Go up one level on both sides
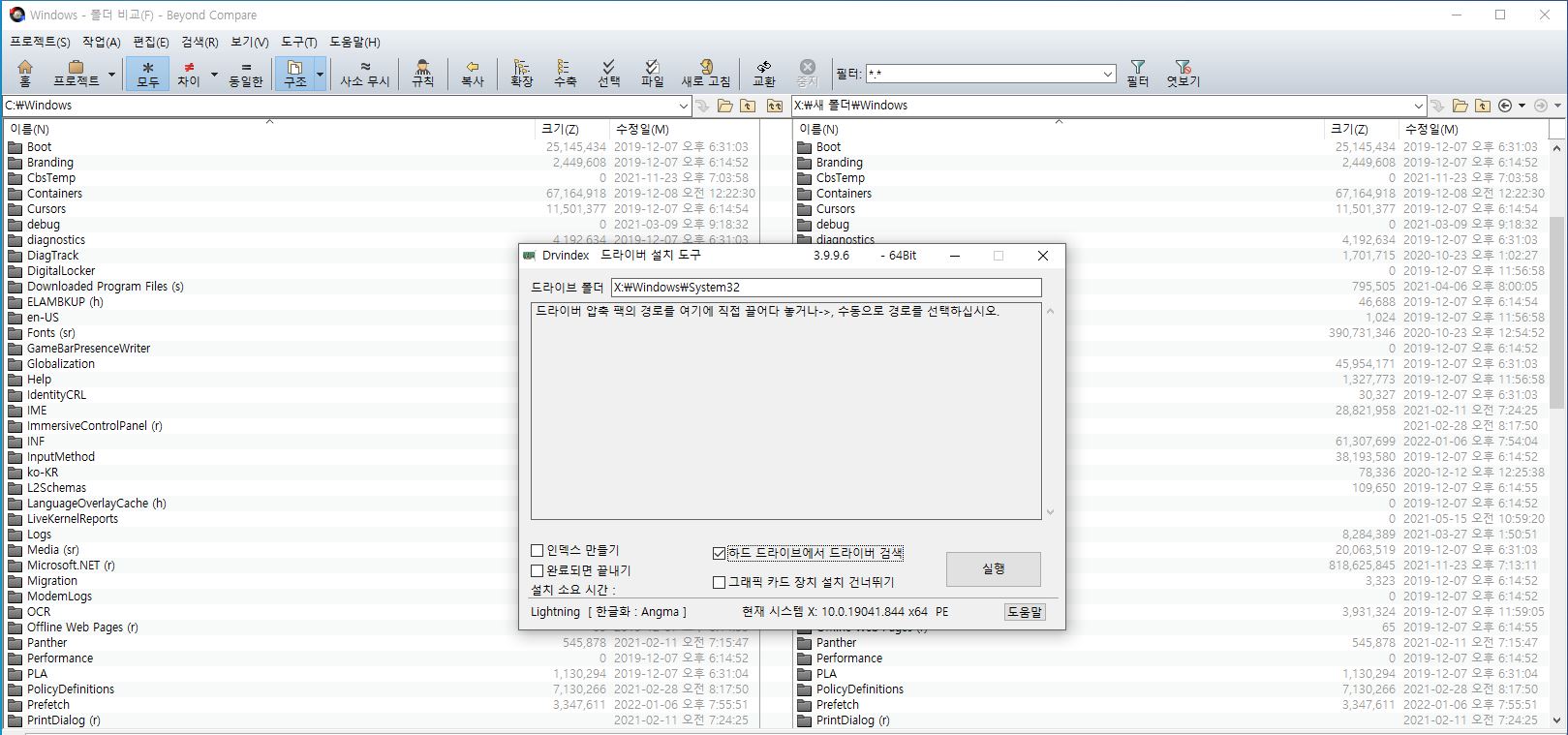Screen dimensions: 1568x735 point(774,106)
